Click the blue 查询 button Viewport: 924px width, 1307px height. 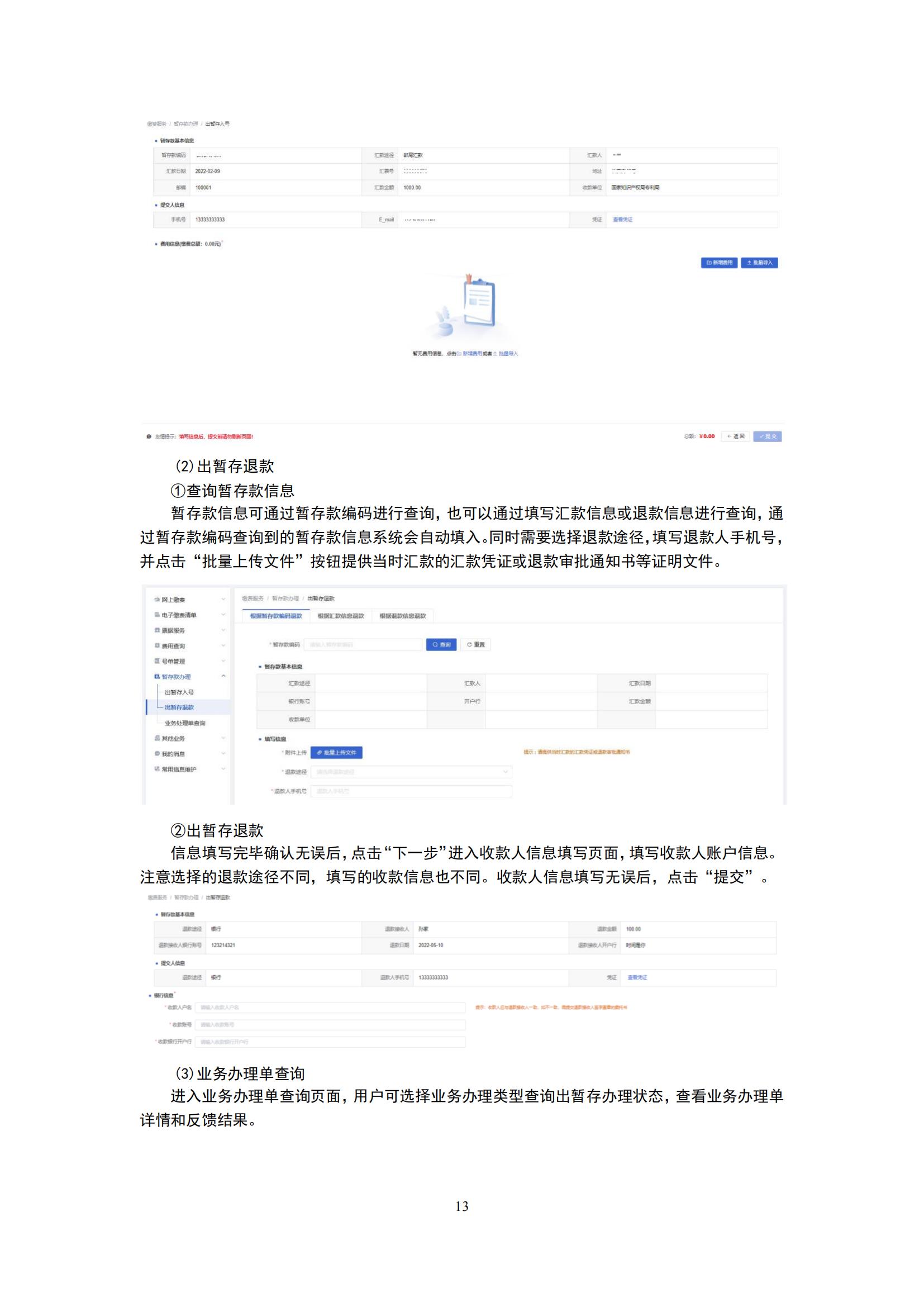pos(441,644)
